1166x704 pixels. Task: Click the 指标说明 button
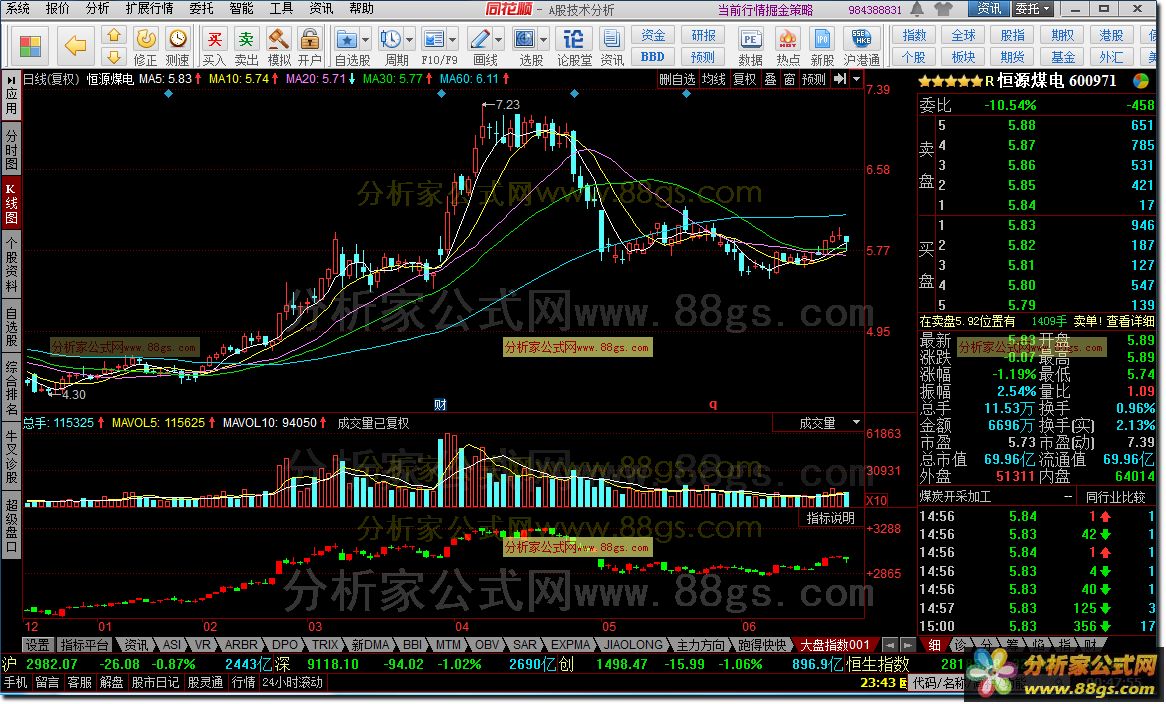pos(831,518)
